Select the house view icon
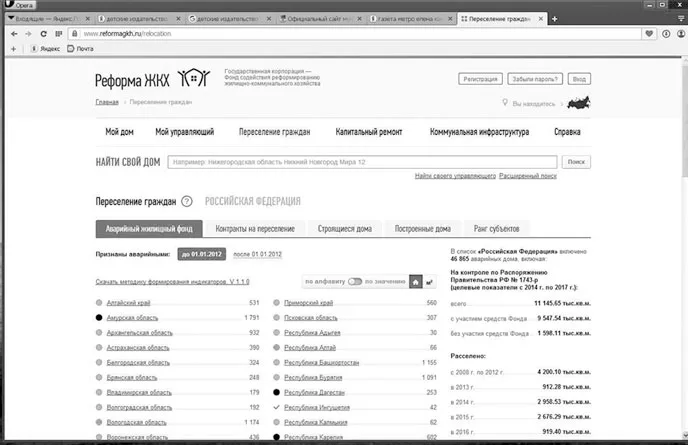The width and height of the screenshot is (688, 445). [x=416, y=281]
